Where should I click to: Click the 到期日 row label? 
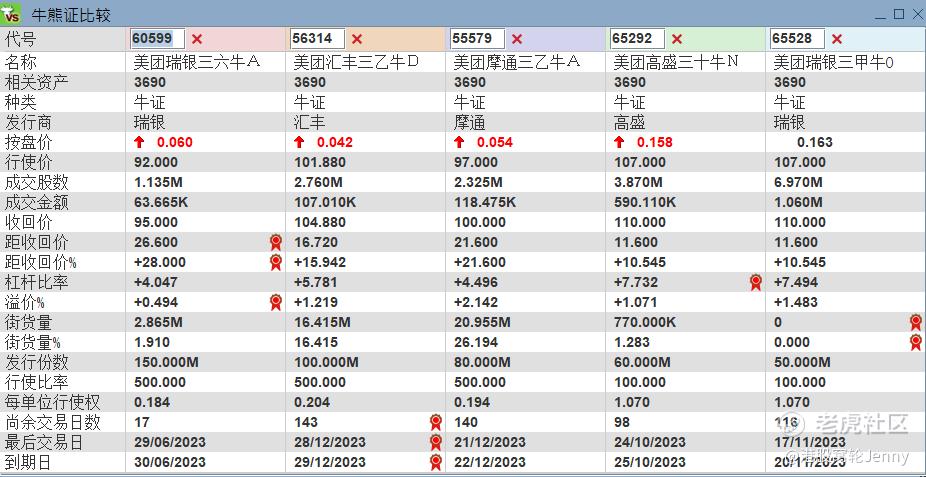(28, 462)
